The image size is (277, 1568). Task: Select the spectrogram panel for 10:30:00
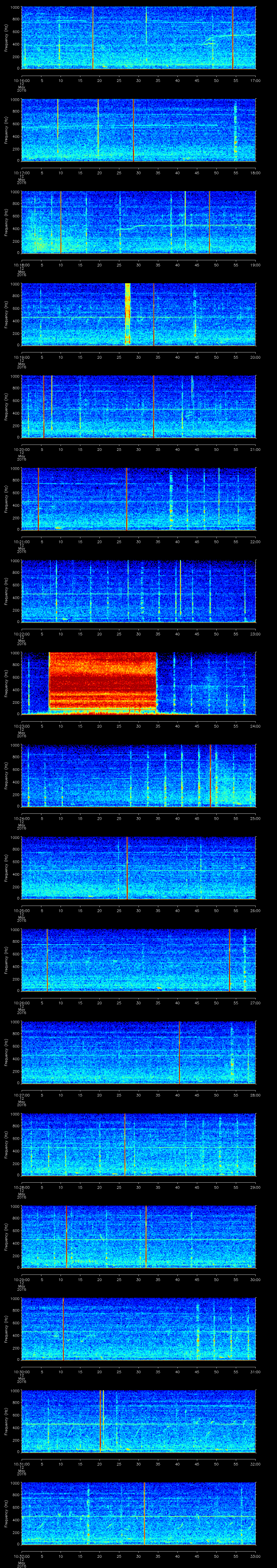[138, 1329]
